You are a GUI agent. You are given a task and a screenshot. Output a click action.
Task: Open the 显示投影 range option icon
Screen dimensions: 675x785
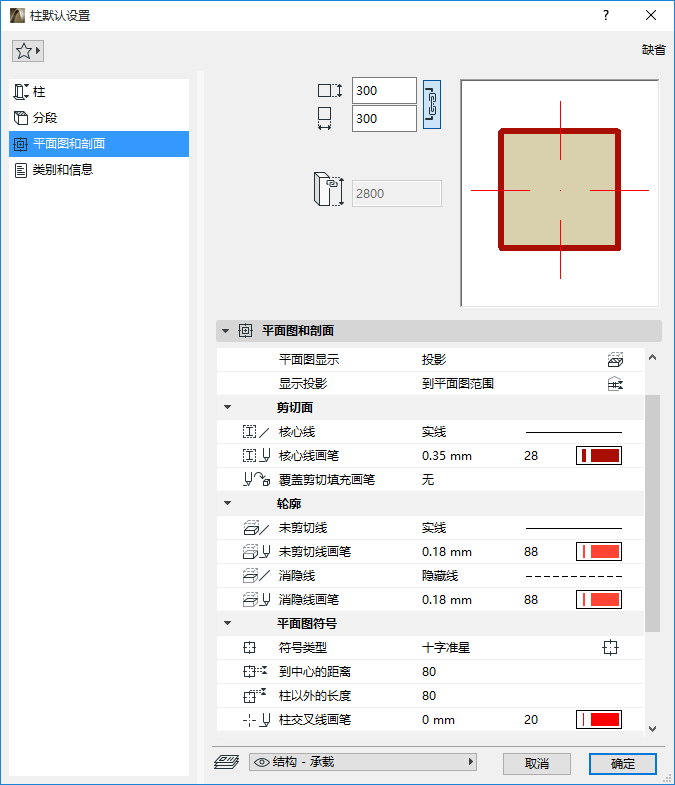point(615,383)
